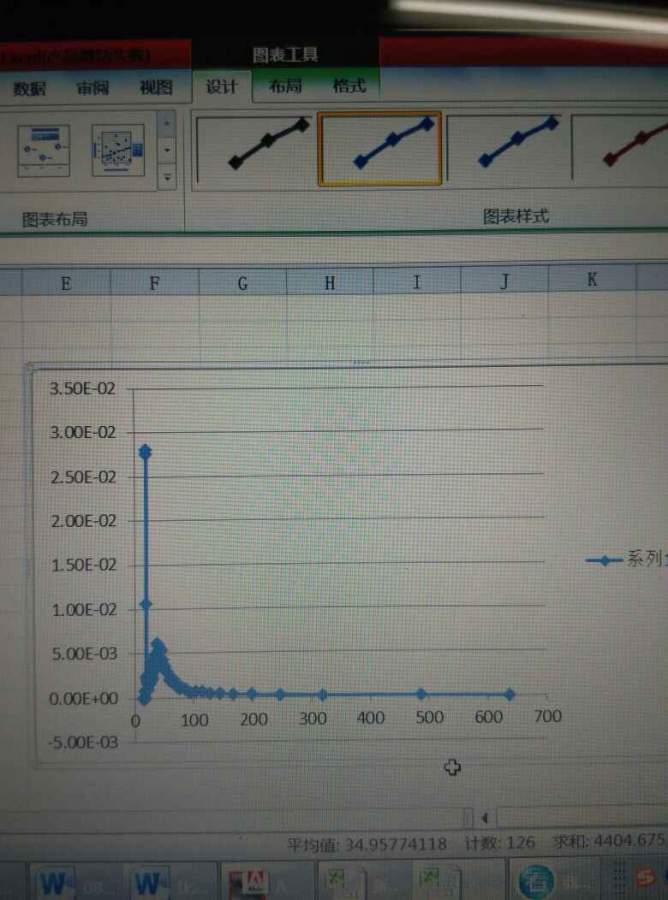Select the peak data point near 2.80E-02
Image resolution: width=668 pixels, height=900 pixels.
coord(145,452)
